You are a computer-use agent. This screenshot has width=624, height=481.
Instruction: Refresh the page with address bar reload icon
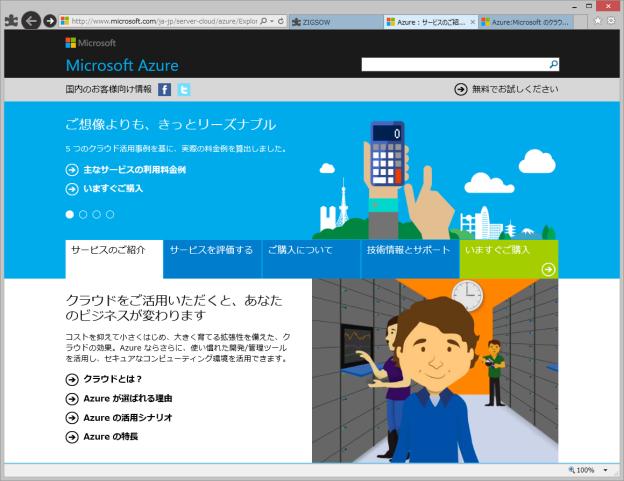[x=279, y=20]
